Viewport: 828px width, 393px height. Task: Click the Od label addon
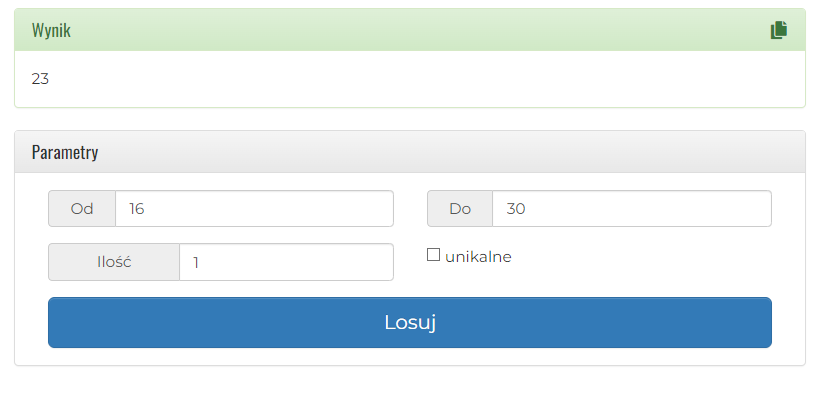pyautogui.click(x=82, y=209)
